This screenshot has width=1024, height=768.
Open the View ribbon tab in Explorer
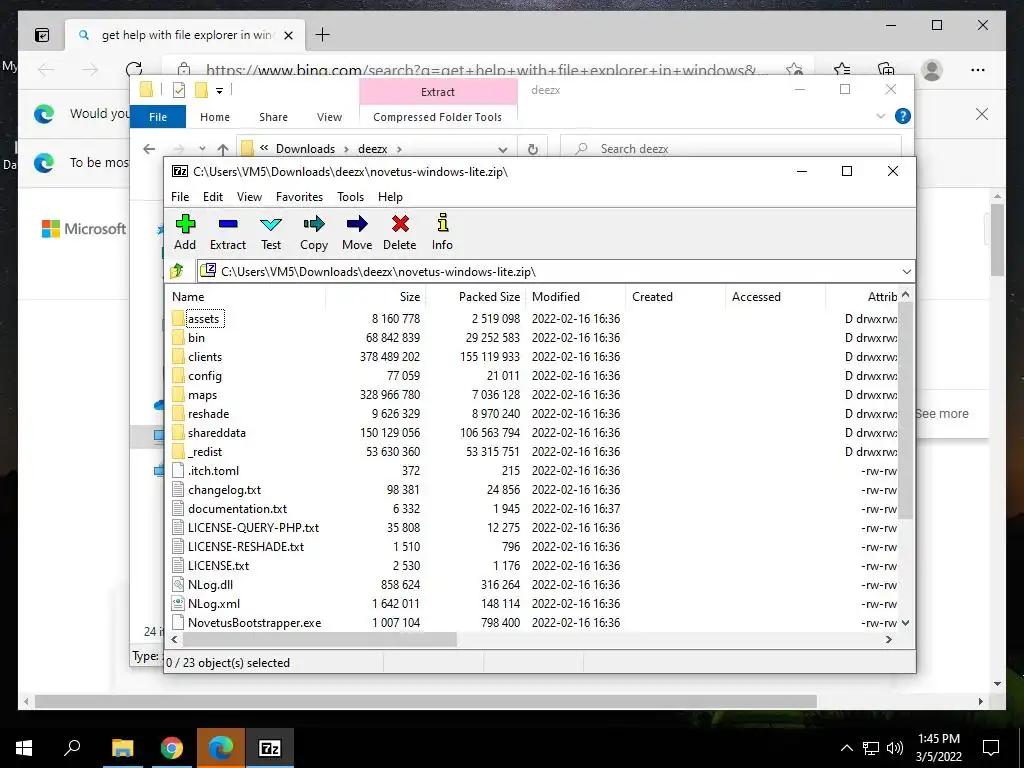(x=329, y=117)
